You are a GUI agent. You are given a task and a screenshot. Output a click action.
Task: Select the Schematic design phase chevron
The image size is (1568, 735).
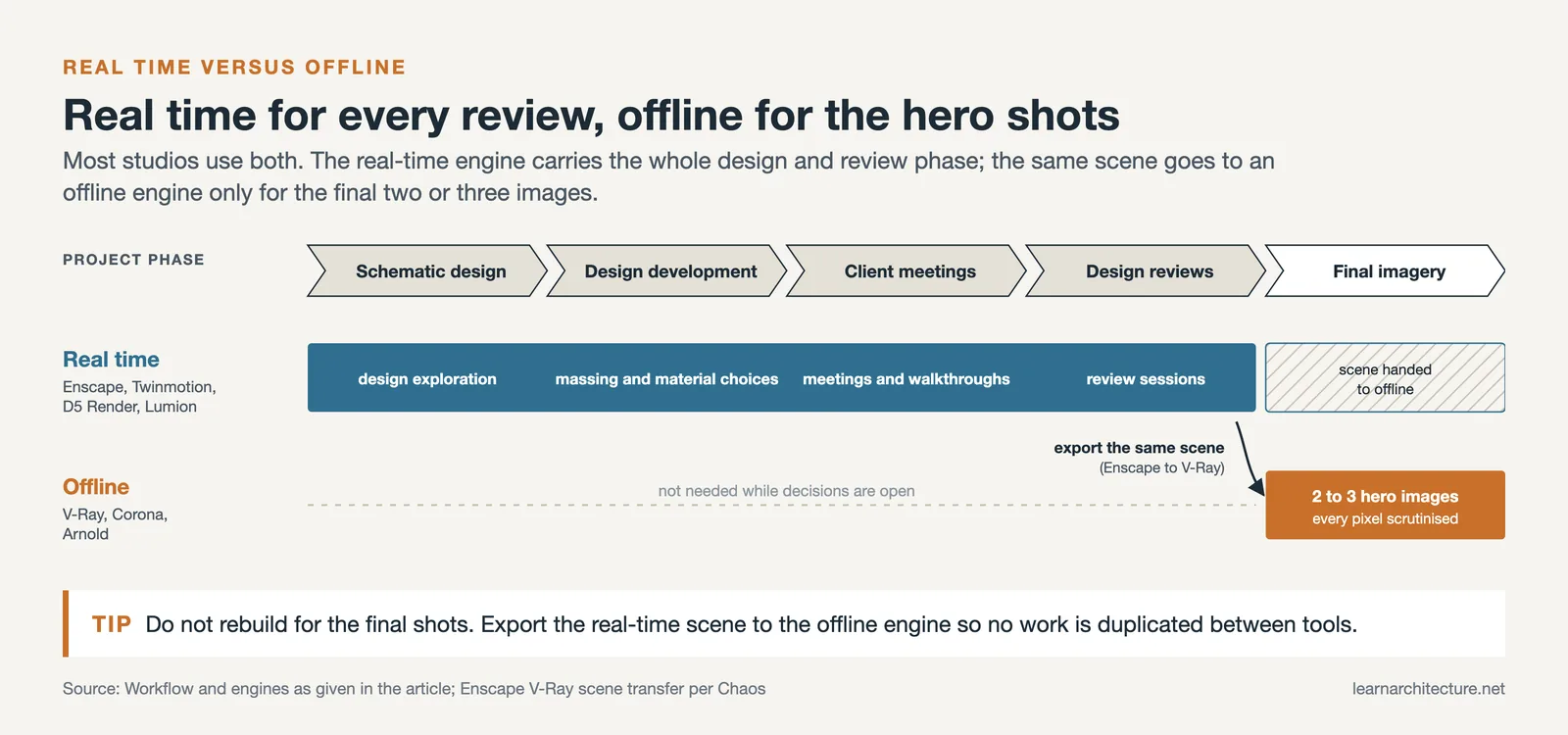point(427,271)
